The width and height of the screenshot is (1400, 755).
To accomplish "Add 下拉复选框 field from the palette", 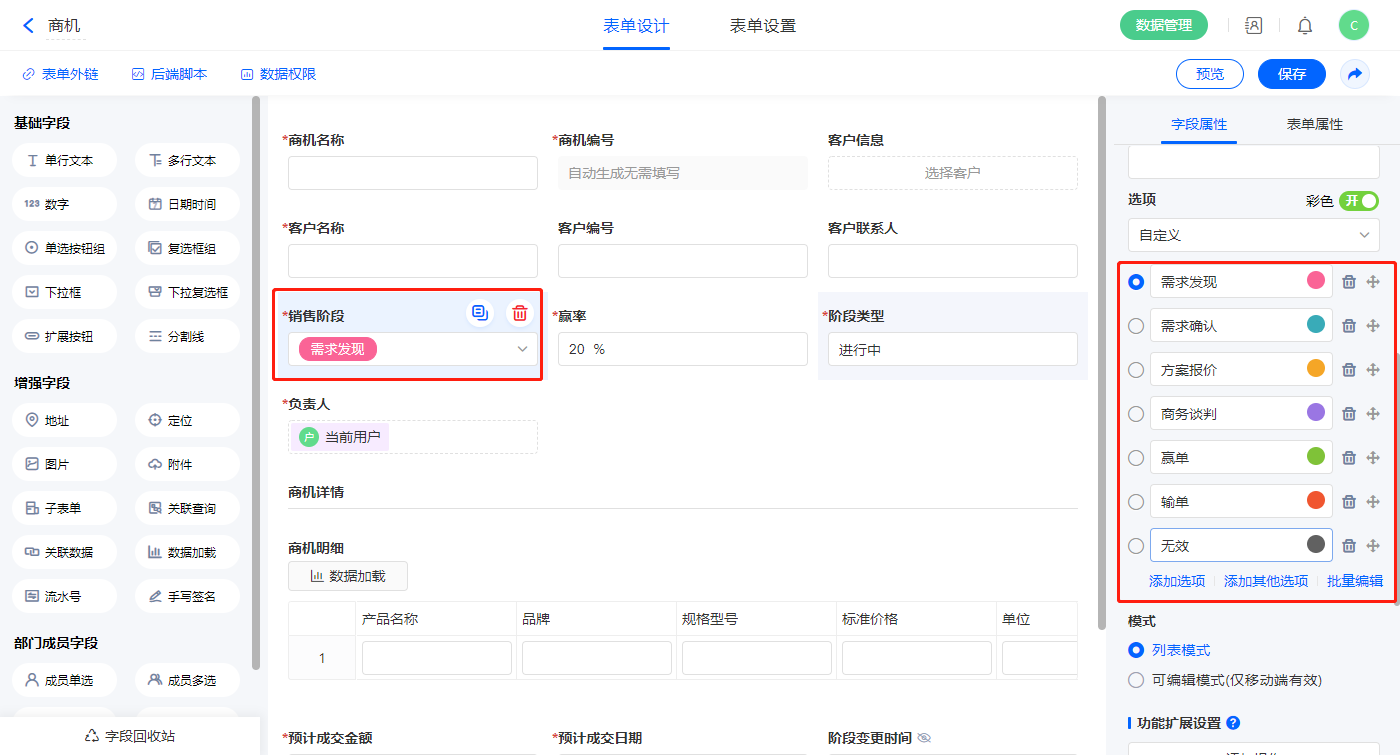I will click(x=187, y=292).
